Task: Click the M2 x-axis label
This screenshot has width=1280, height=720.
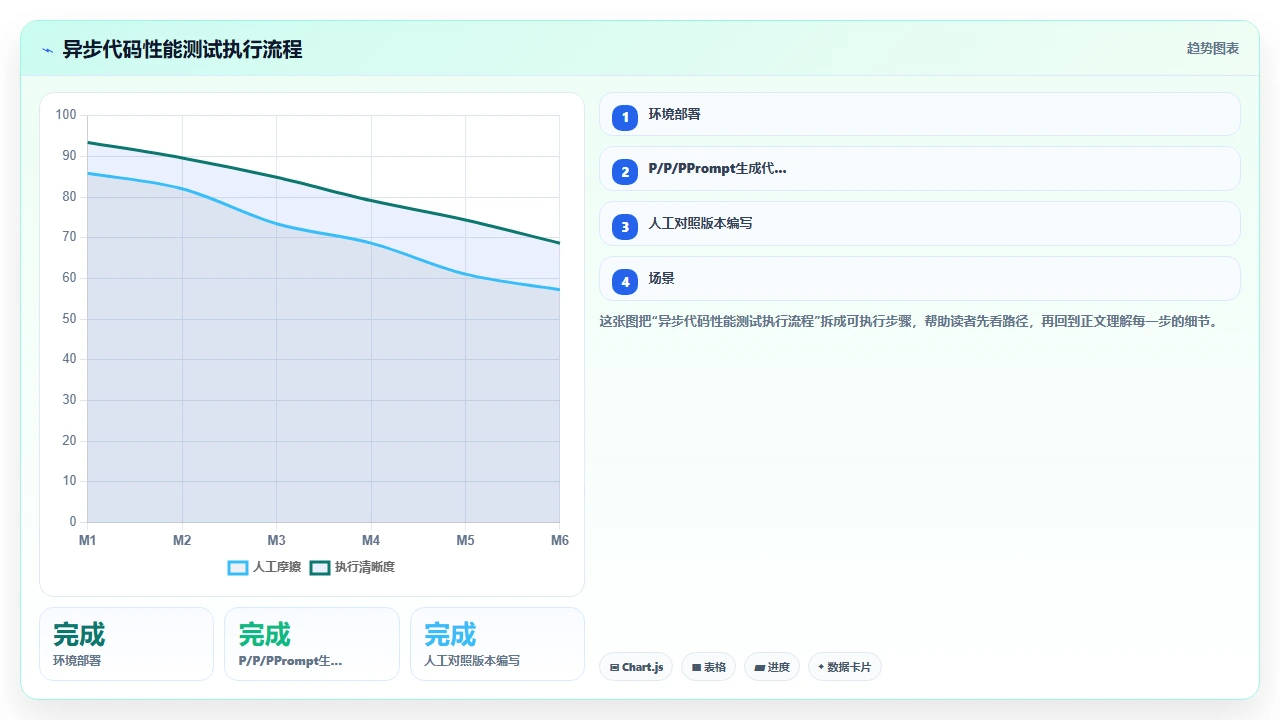Action: 182,540
